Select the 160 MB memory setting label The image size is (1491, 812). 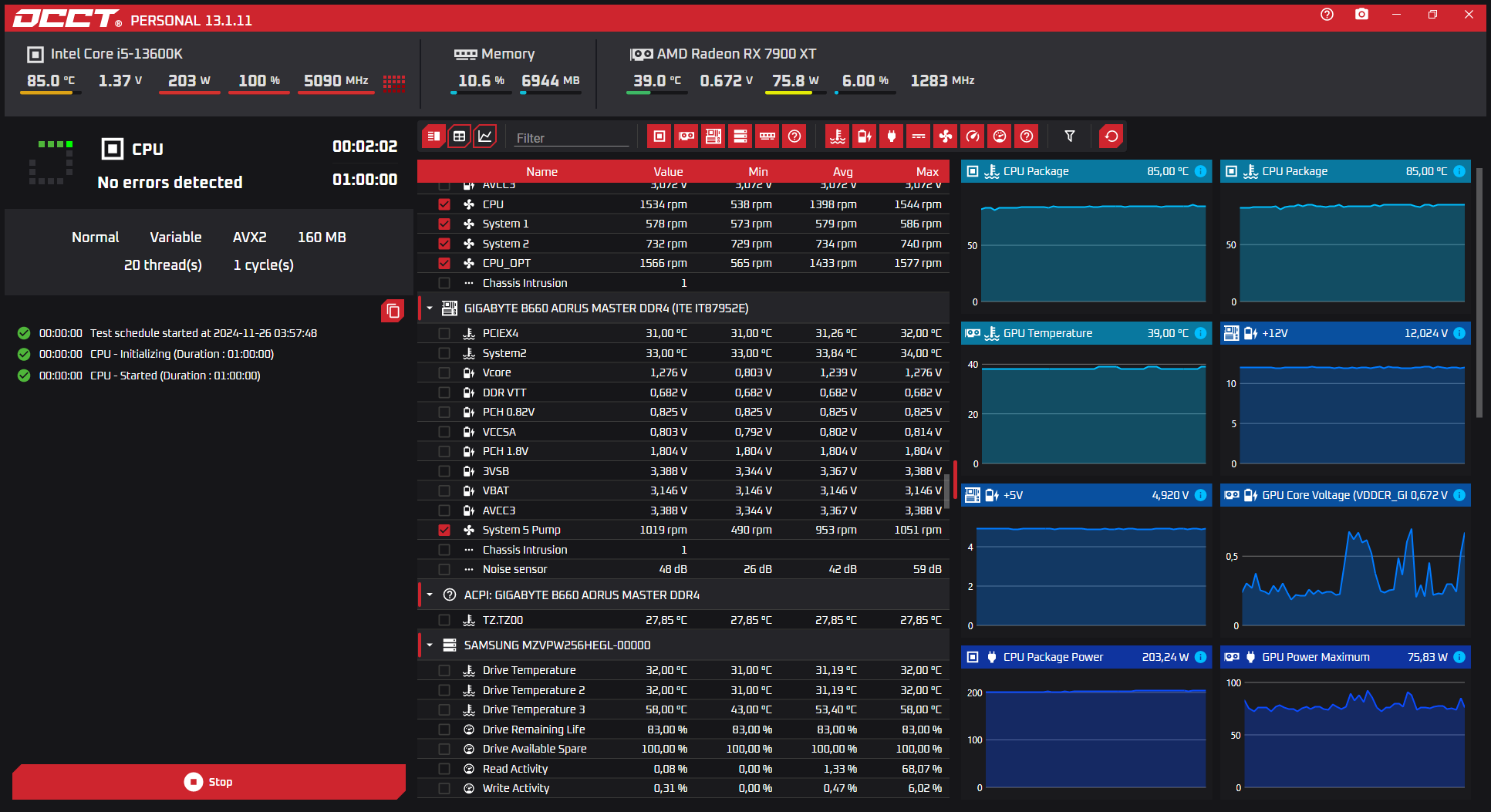pos(322,238)
